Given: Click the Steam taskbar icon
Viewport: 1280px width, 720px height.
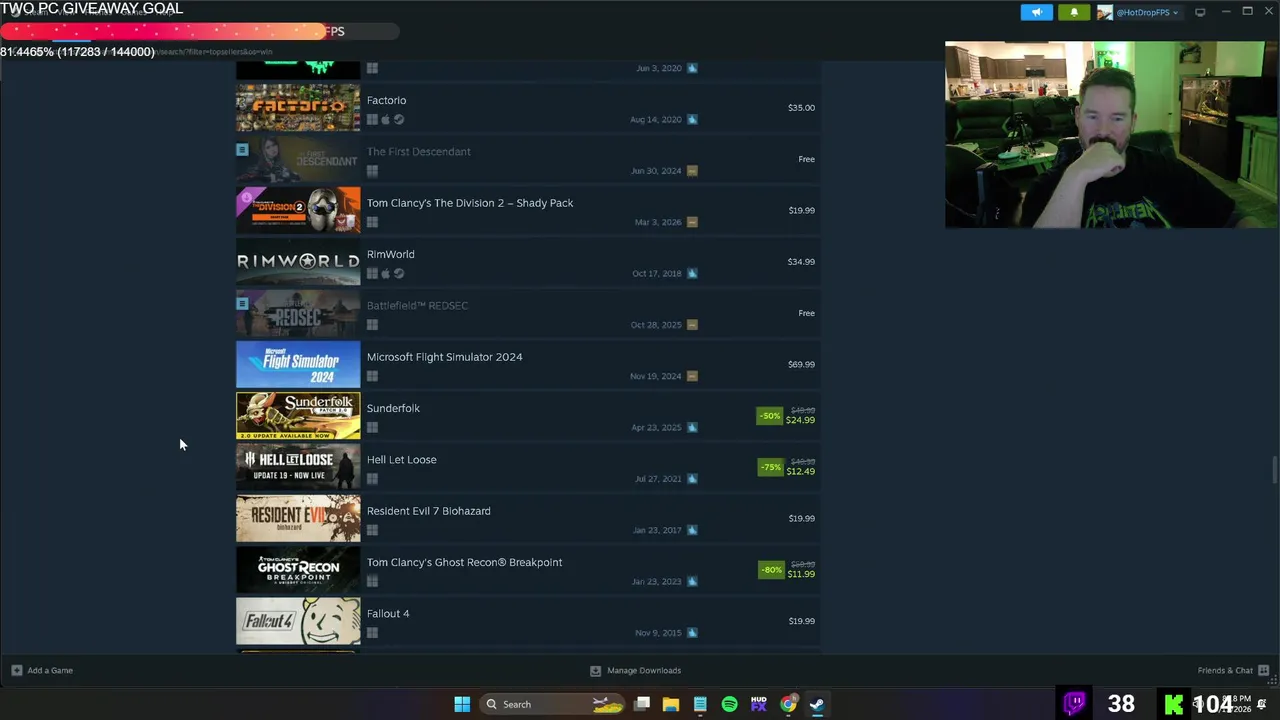Looking at the screenshot, I should pos(817,704).
